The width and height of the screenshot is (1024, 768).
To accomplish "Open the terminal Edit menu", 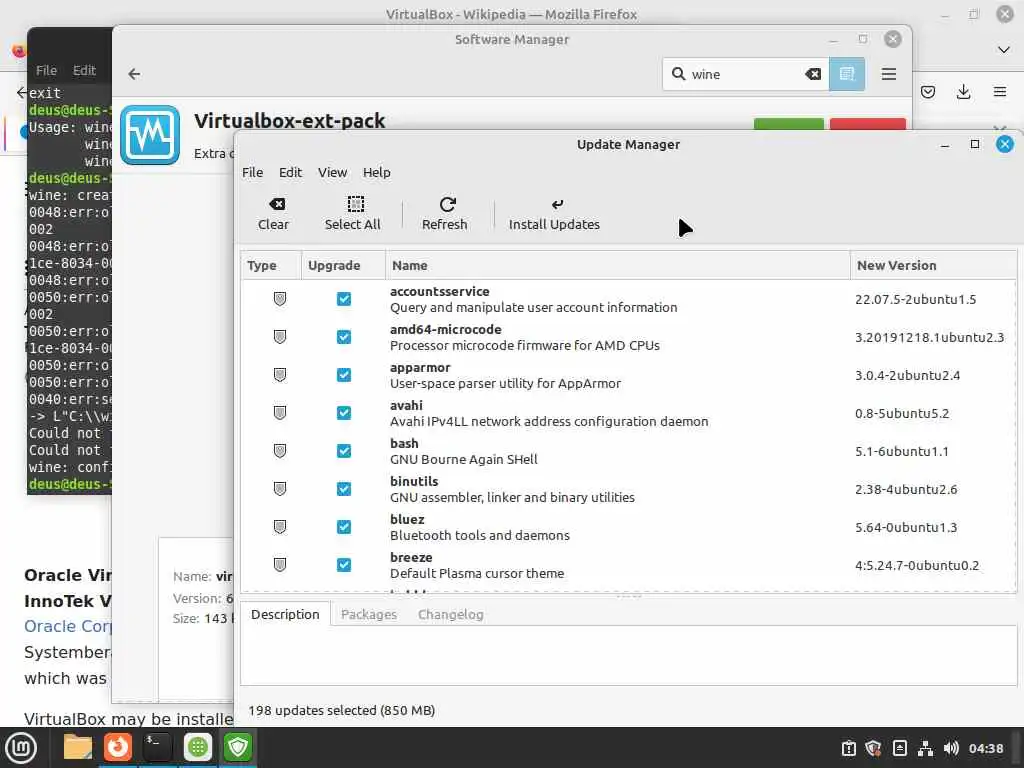I will tap(84, 70).
